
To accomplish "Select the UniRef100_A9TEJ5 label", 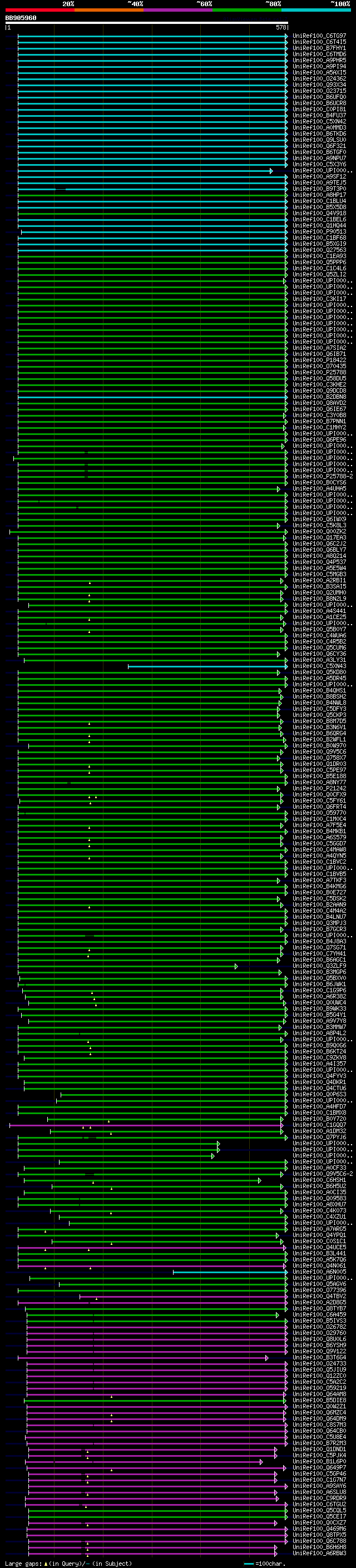I will coord(319,182).
